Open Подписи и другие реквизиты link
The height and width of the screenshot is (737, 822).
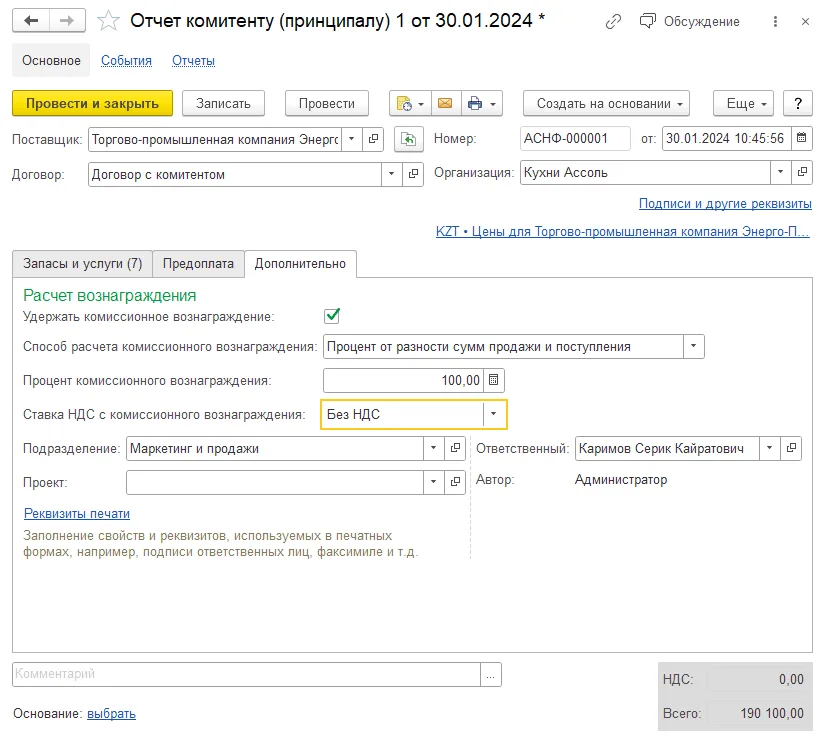(x=725, y=204)
